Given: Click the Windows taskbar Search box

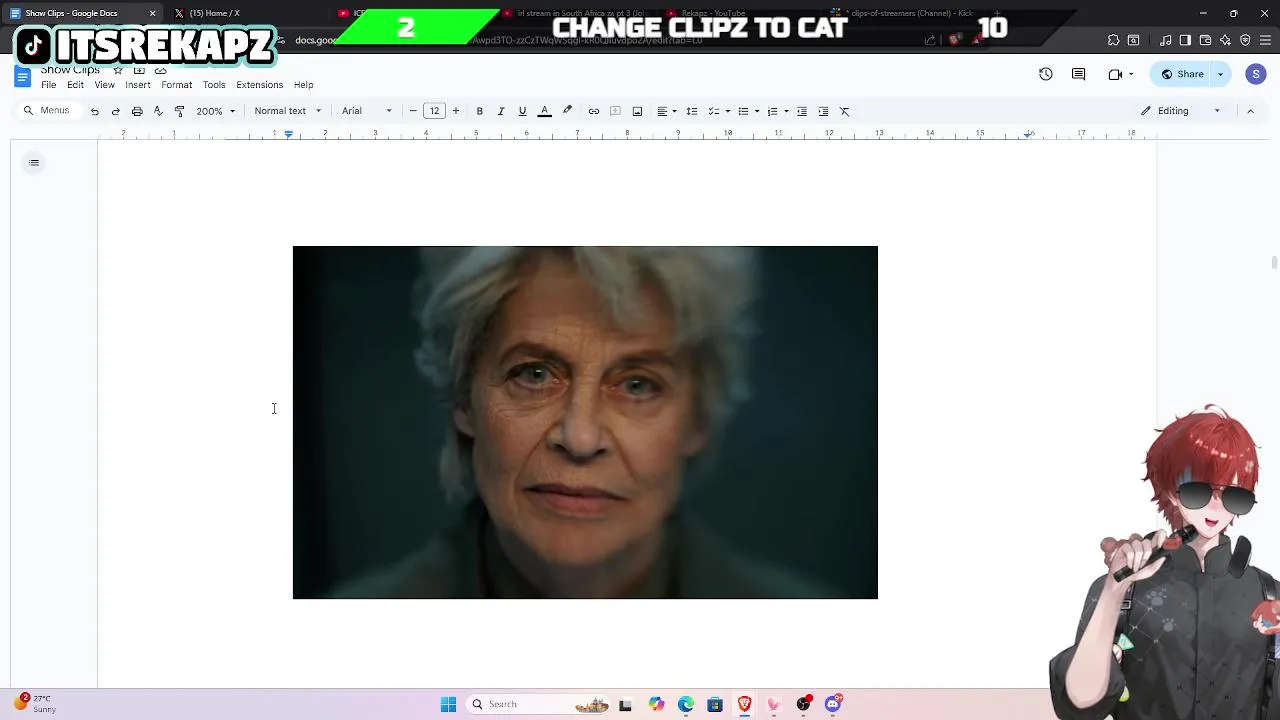Looking at the screenshot, I should tap(540, 704).
